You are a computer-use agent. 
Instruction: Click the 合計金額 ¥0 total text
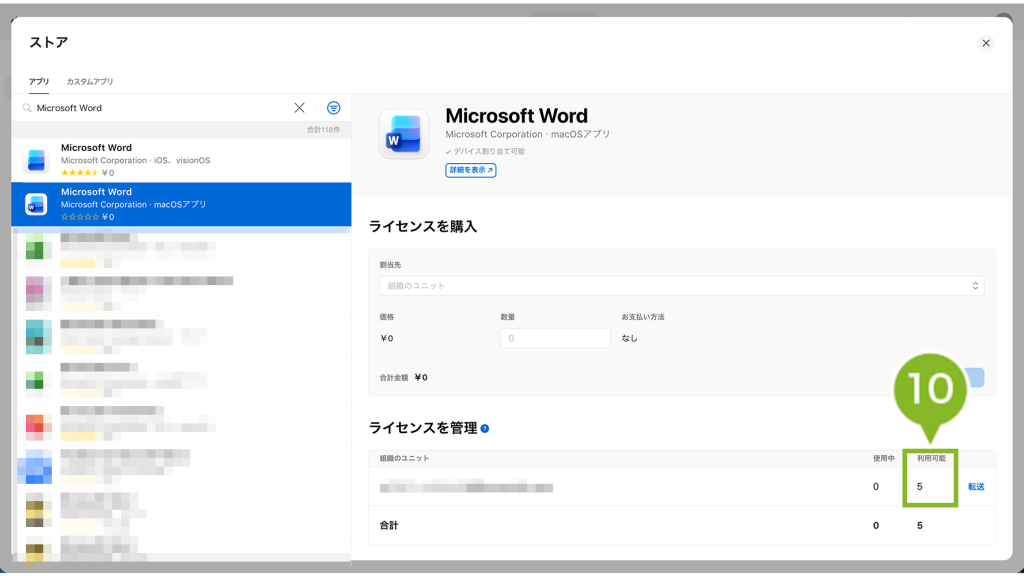tap(403, 377)
